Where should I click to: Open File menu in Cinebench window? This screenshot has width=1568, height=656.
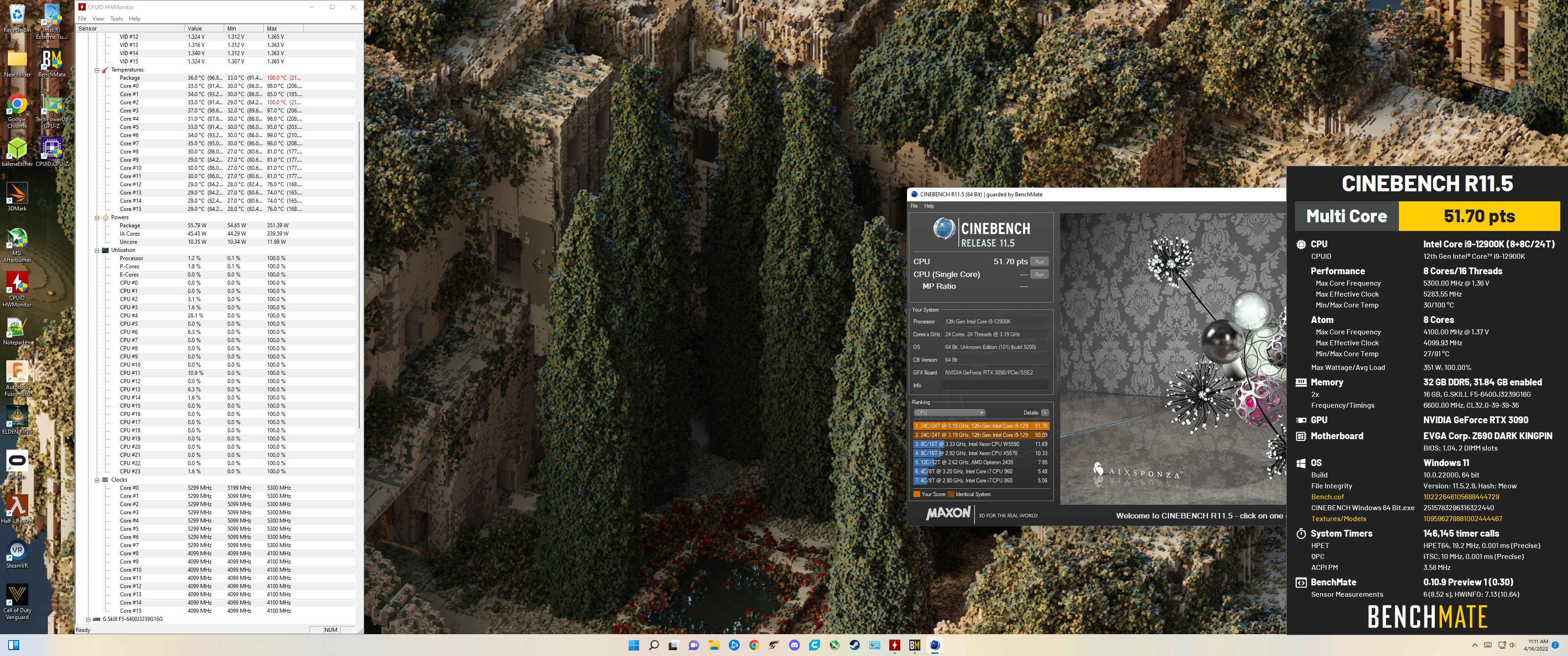[x=914, y=206]
